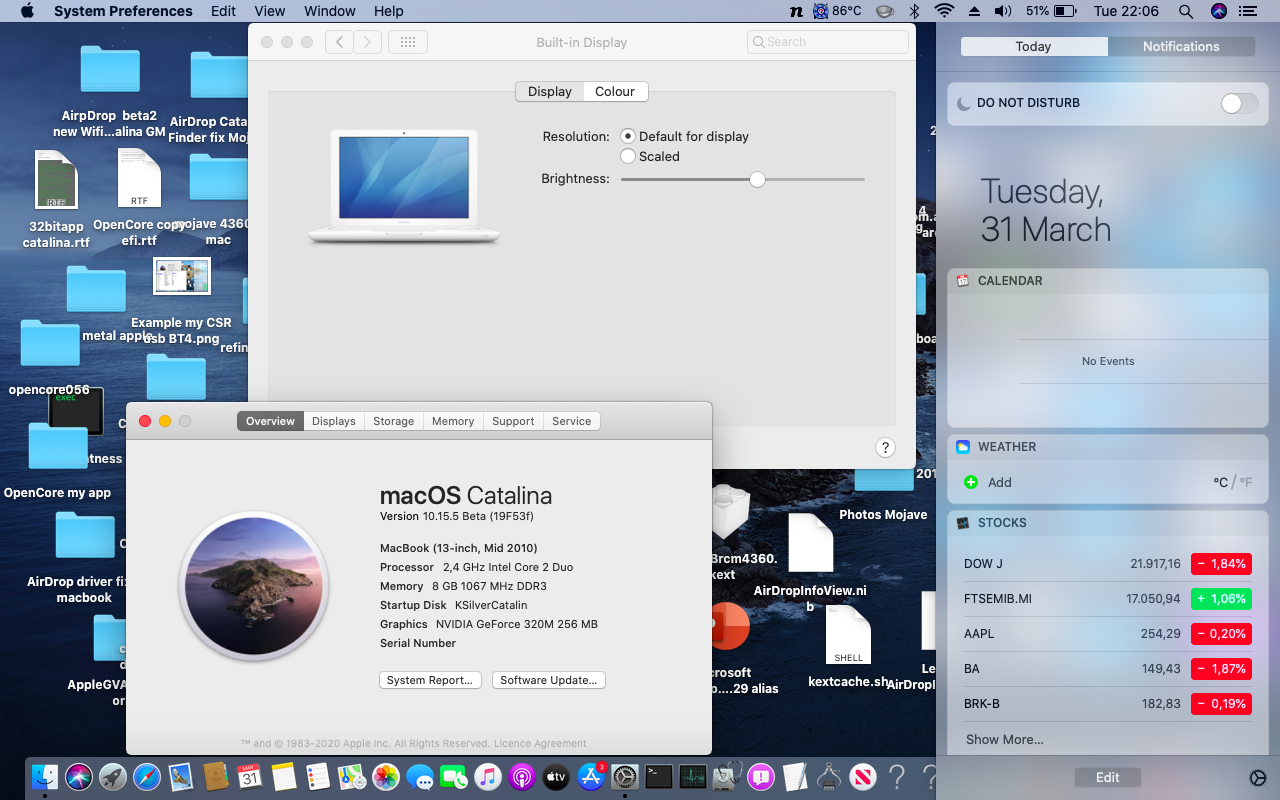Open the View menu
1280x800 pixels.
(x=270, y=11)
